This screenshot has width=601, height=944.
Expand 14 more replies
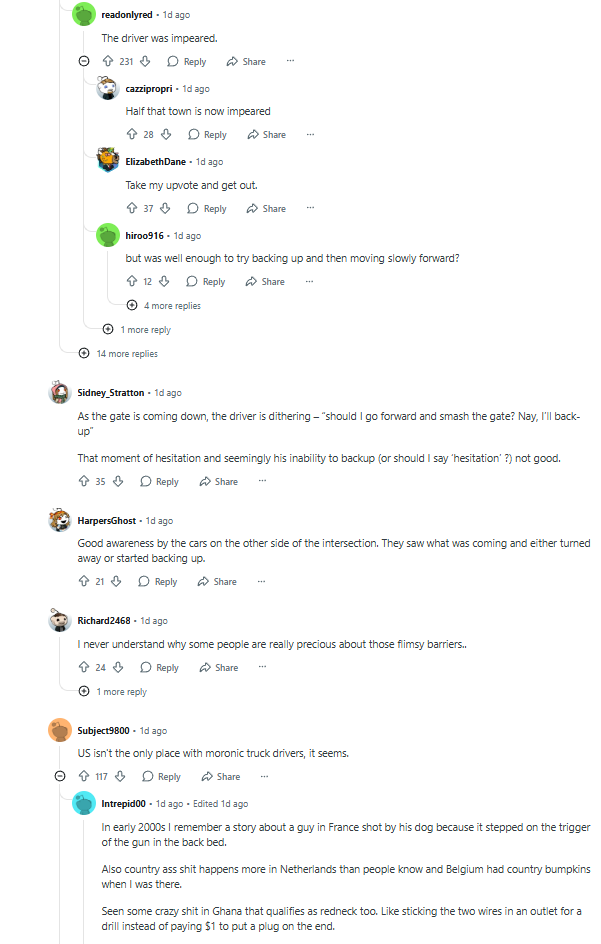(x=84, y=353)
